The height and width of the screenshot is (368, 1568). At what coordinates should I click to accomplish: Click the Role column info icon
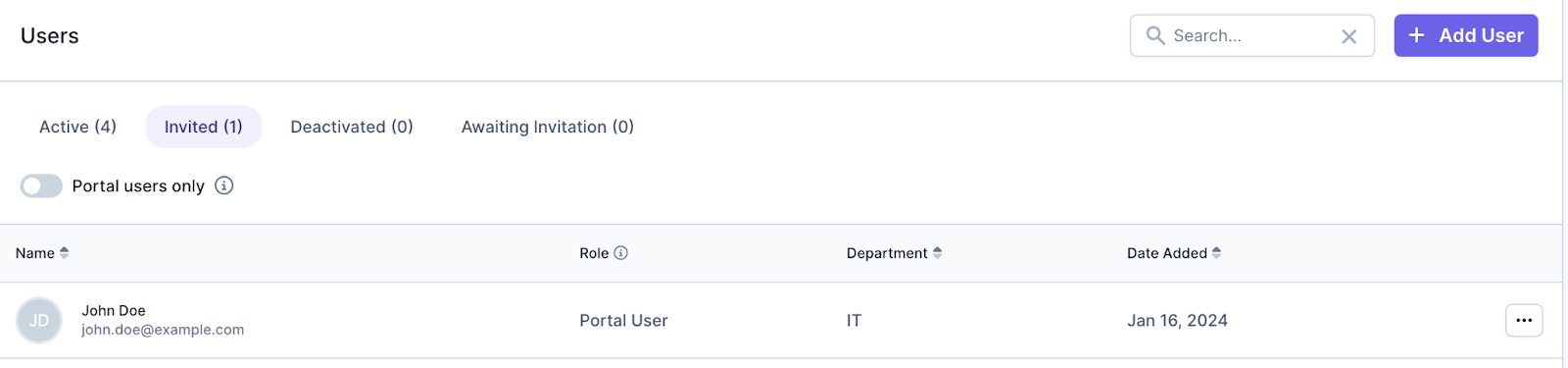tap(621, 253)
